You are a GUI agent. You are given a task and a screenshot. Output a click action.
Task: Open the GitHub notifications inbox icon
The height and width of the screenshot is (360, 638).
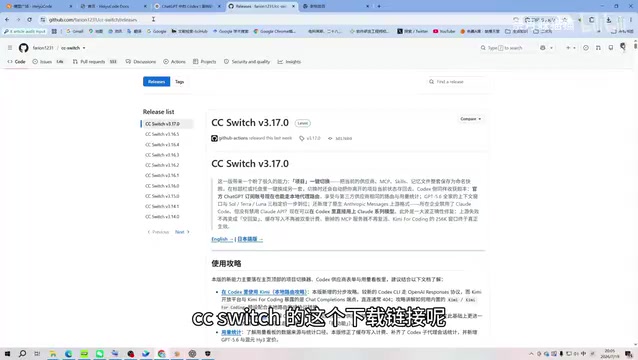pos(611,48)
